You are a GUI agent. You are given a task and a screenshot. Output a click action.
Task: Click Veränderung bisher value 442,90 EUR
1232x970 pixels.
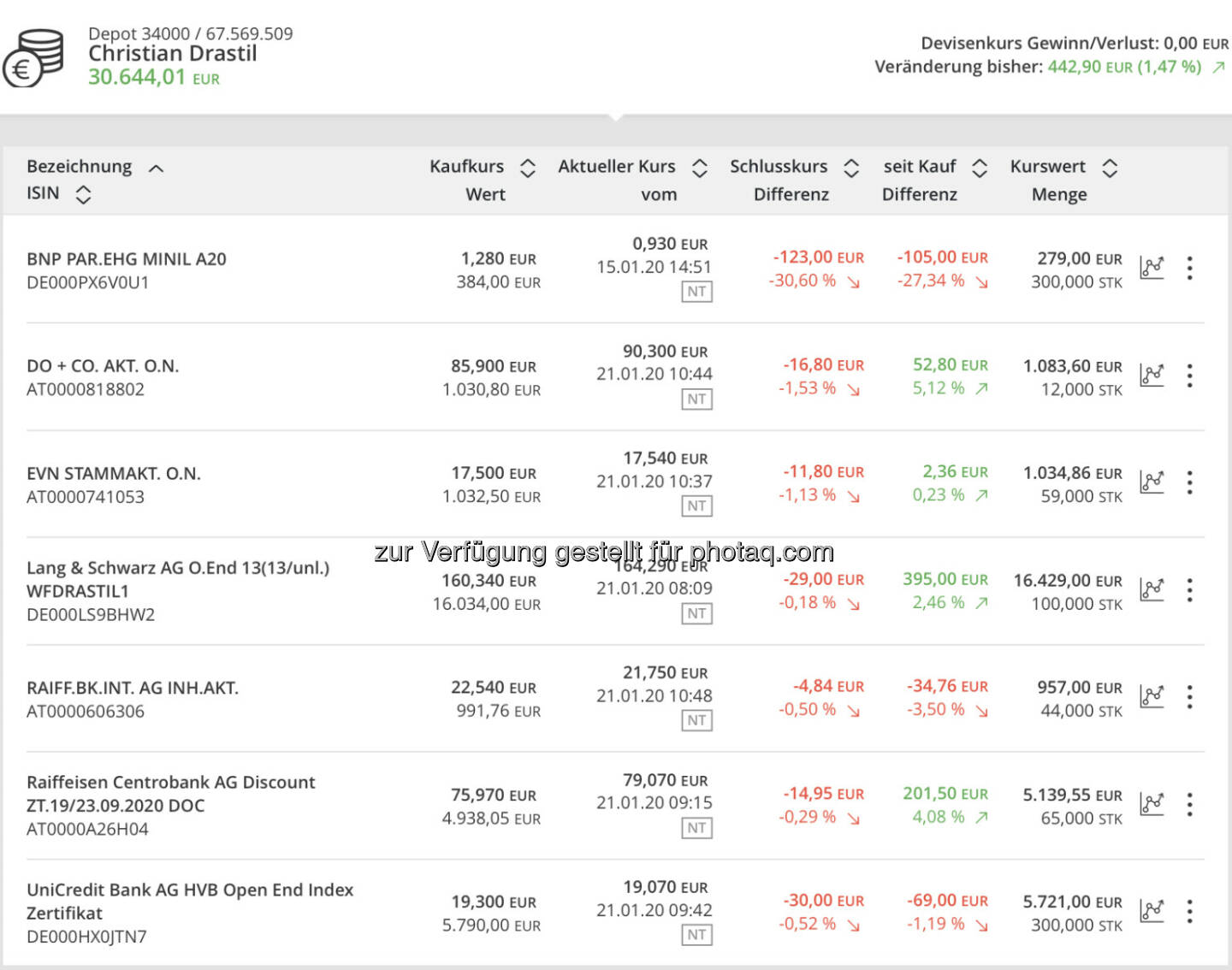[1090, 67]
